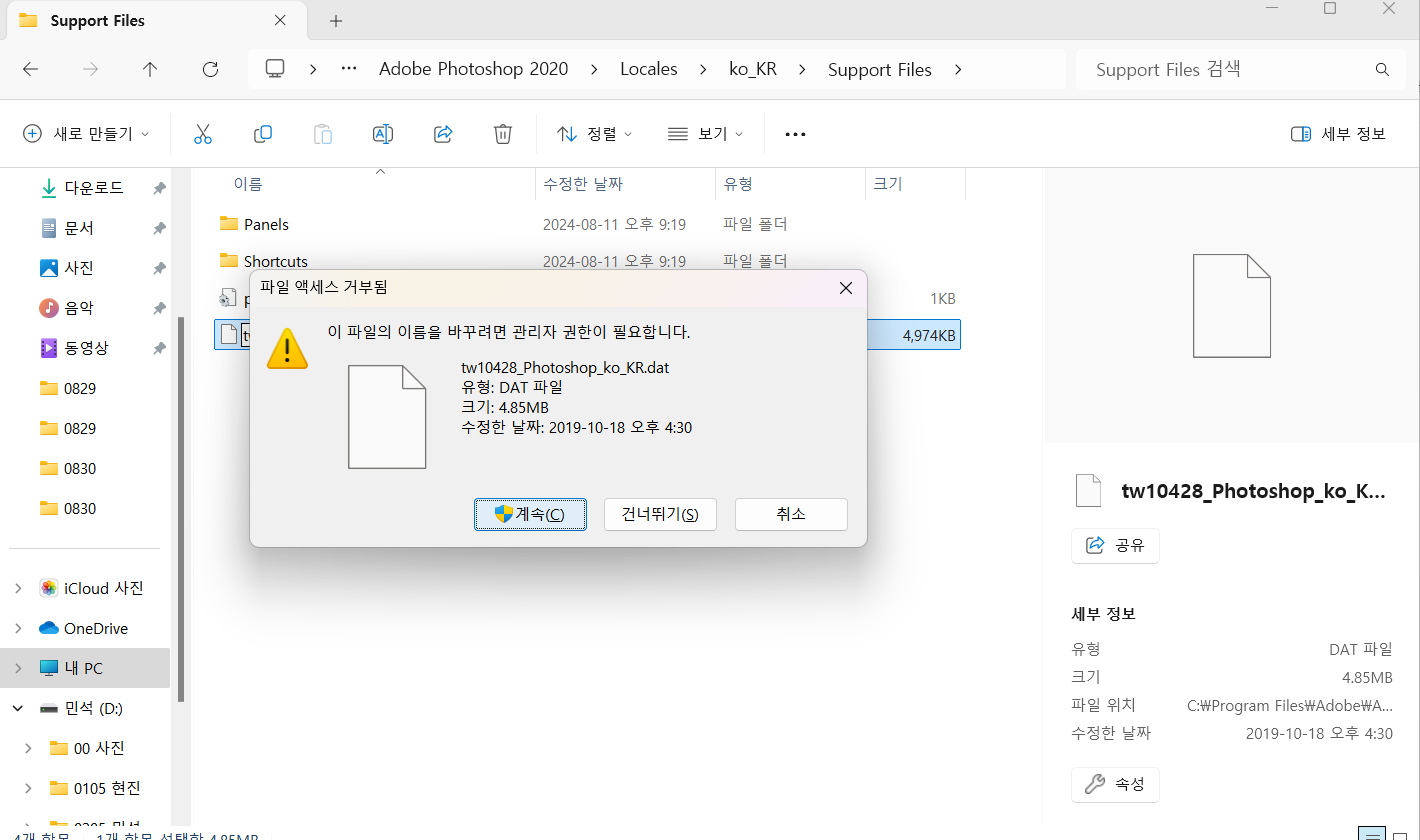Screen dimensions: 1420x840
Task: Click the Share arrow icon in toolbar
Action: coord(444,134)
